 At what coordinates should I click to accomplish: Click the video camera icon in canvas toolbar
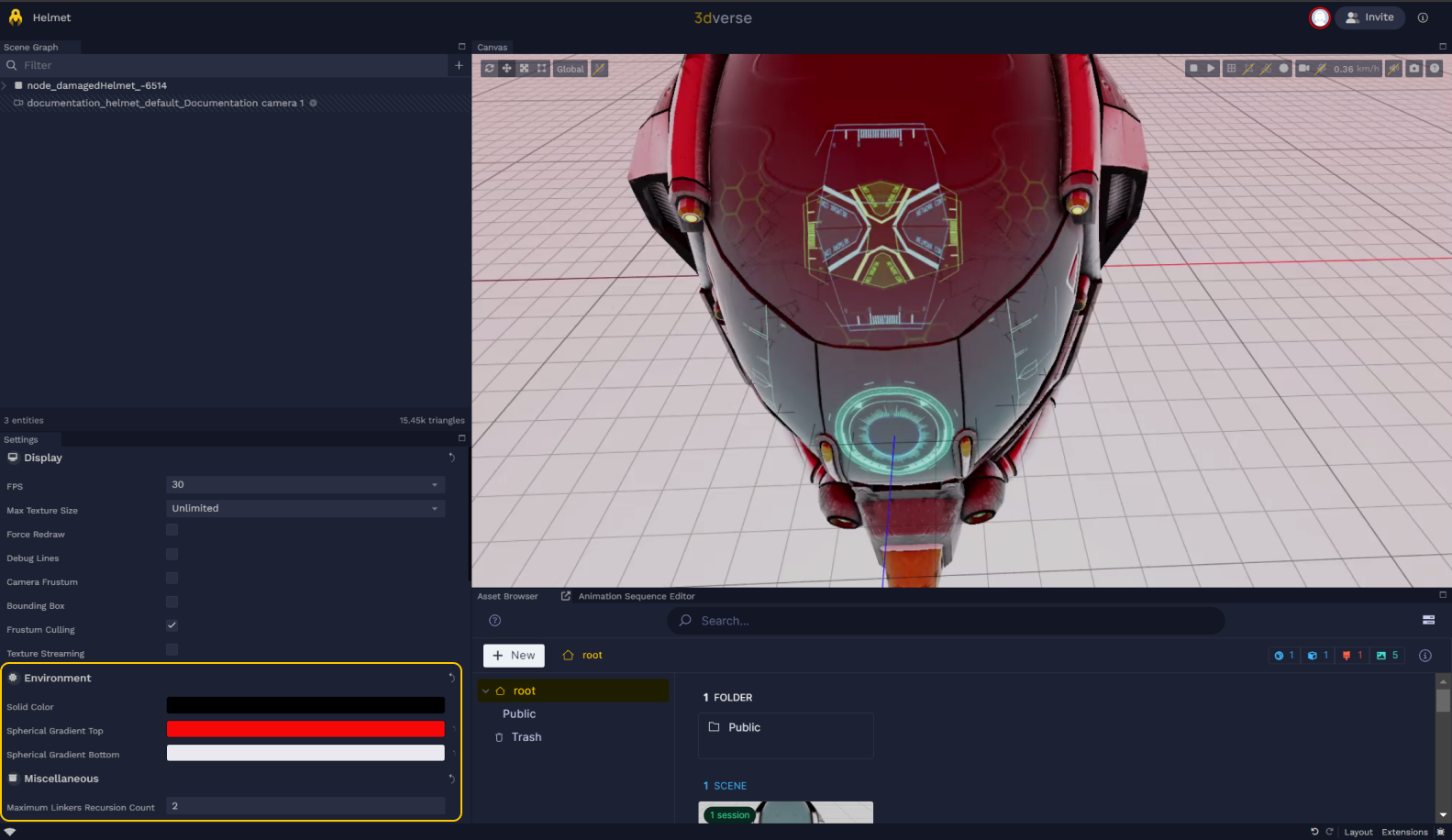pyautogui.click(x=1303, y=69)
